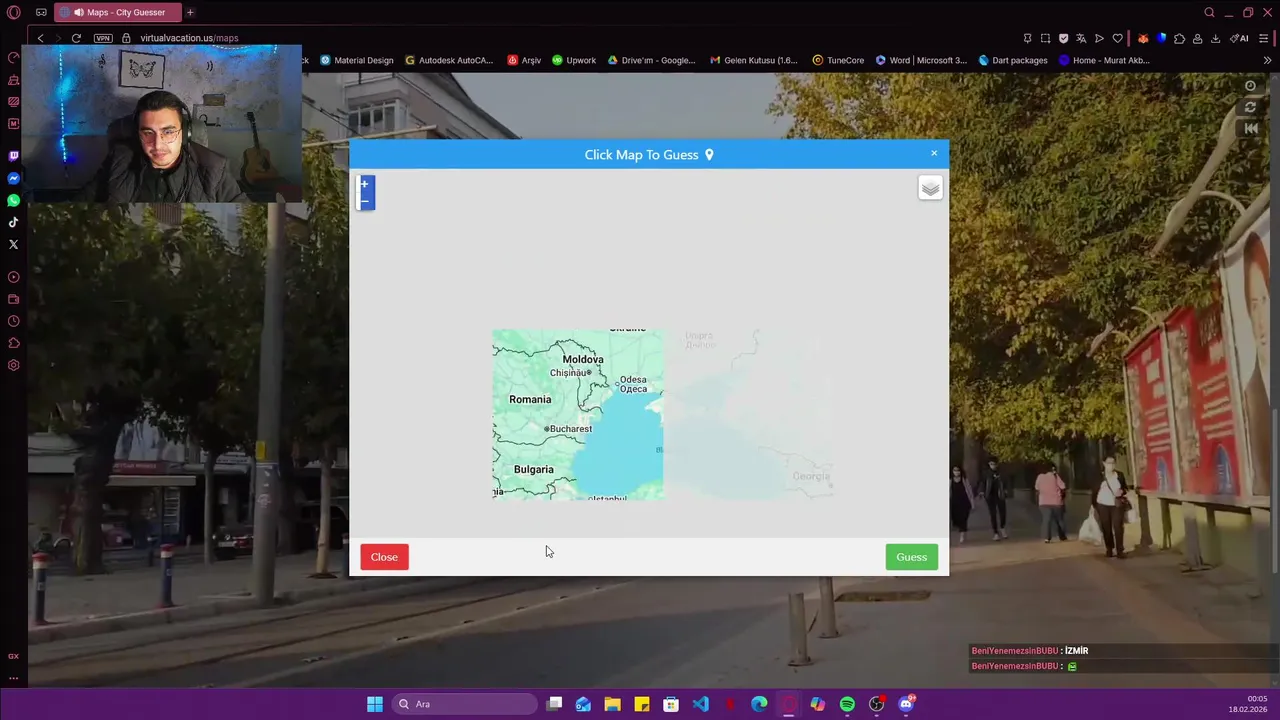Image resolution: width=1280 pixels, height=720 pixels.
Task: Open TikTok in the sidebar
Action: pos(13,222)
